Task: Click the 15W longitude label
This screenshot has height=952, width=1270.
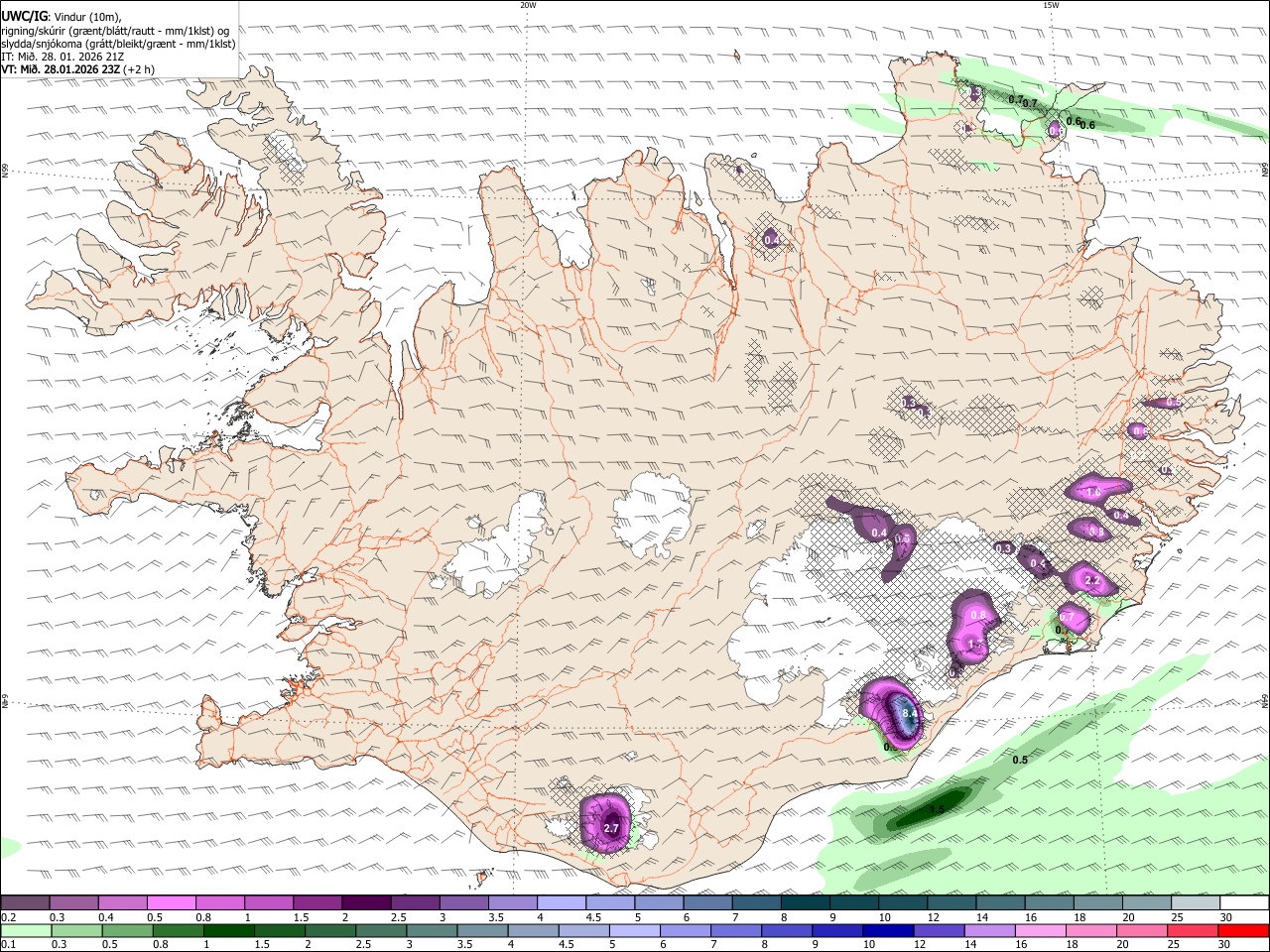Action: coord(1051,5)
